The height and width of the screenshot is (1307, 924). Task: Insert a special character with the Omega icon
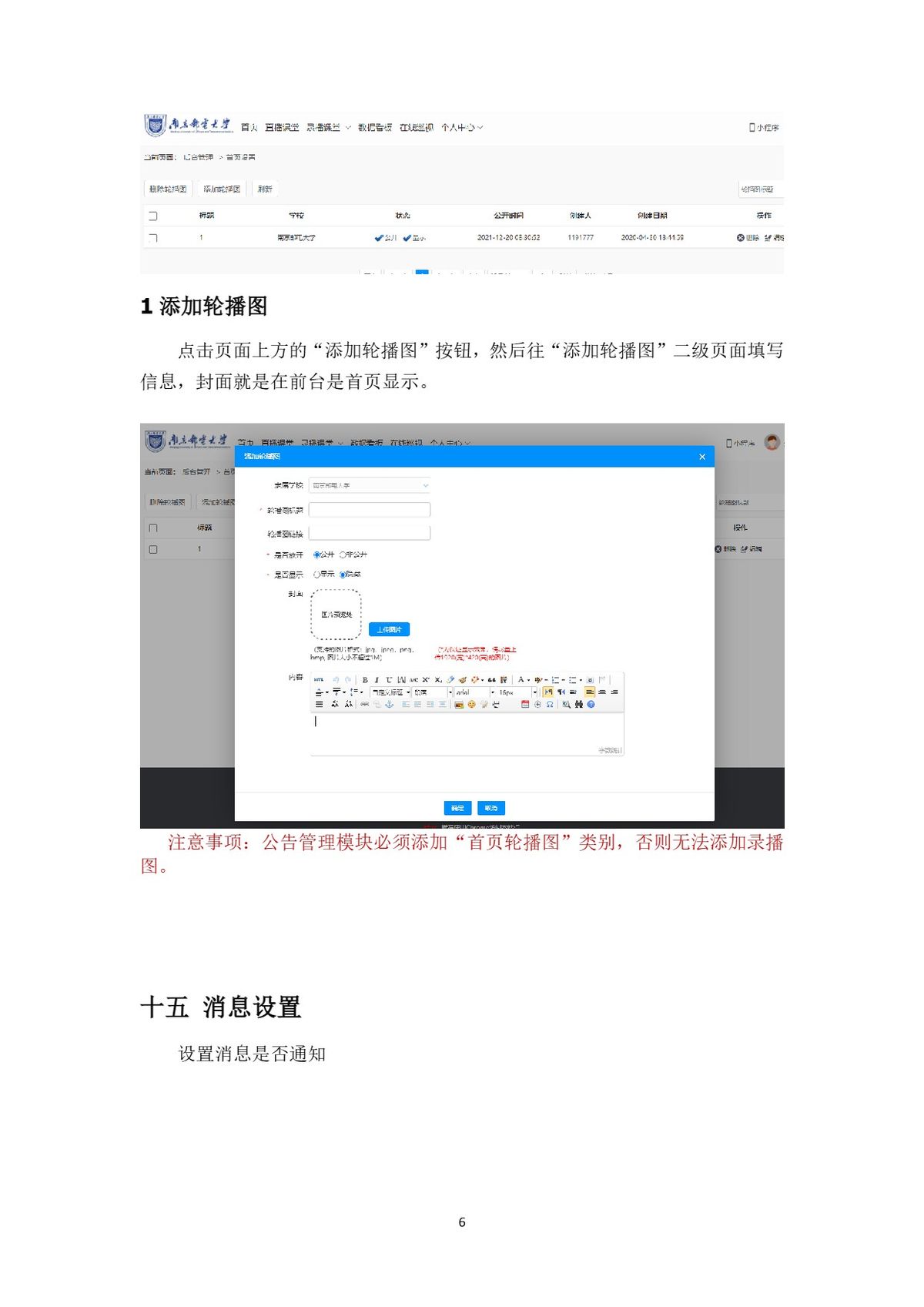(x=550, y=704)
